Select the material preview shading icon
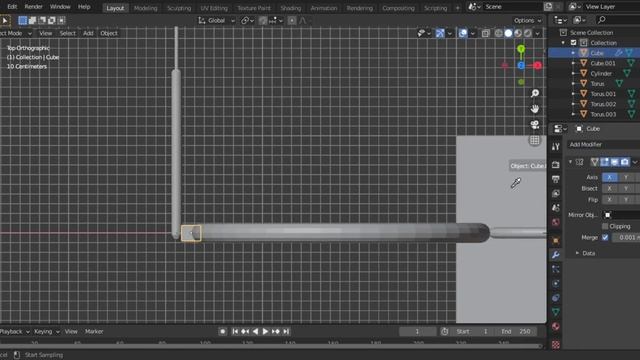The height and width of the screenshot is (360, 640). pos(518,33)
